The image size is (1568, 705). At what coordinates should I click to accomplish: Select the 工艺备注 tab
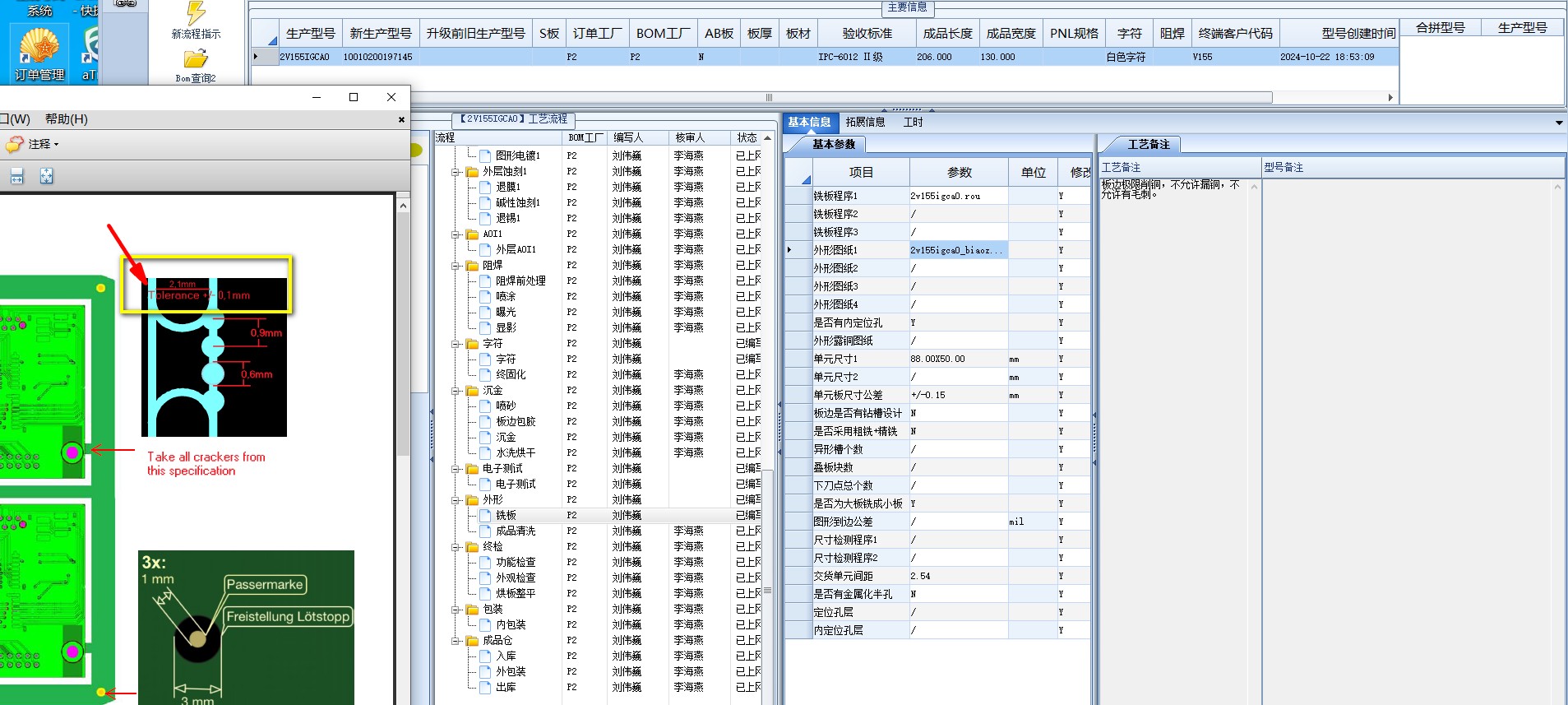point(1149,145)
